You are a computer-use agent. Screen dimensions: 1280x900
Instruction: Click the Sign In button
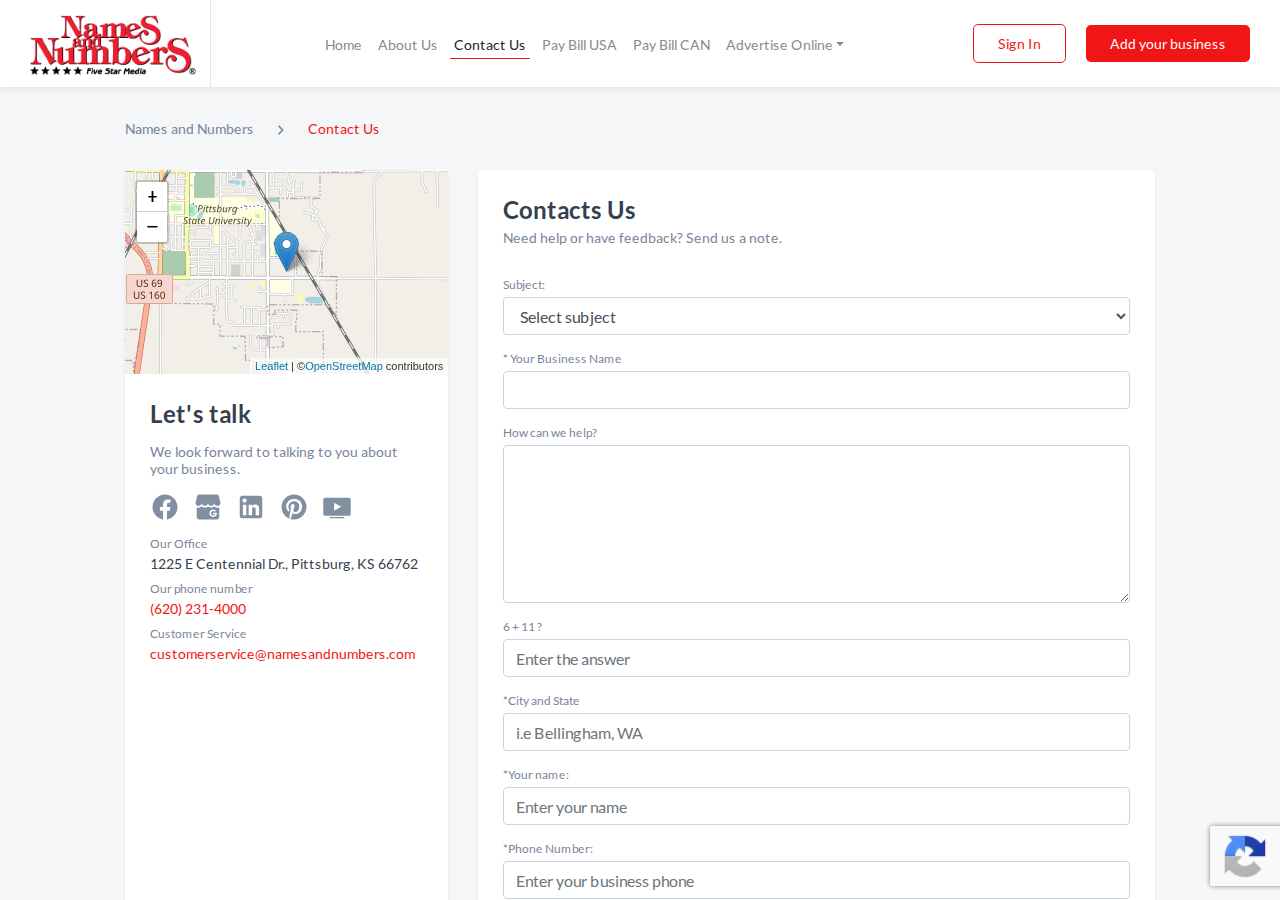pos(1019,44)
